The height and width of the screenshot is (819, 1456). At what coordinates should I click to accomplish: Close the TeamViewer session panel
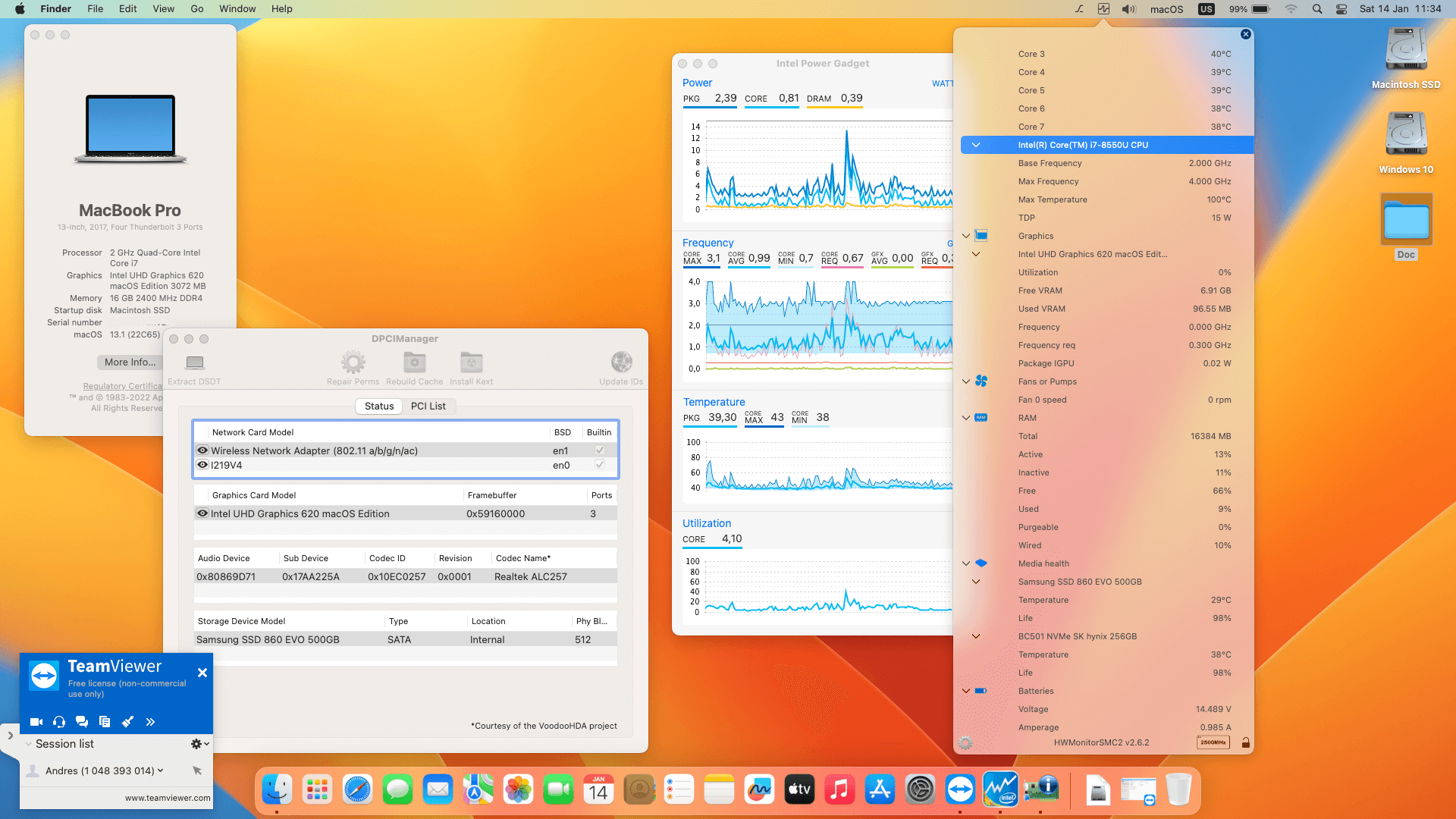click(x=202, y=673)
